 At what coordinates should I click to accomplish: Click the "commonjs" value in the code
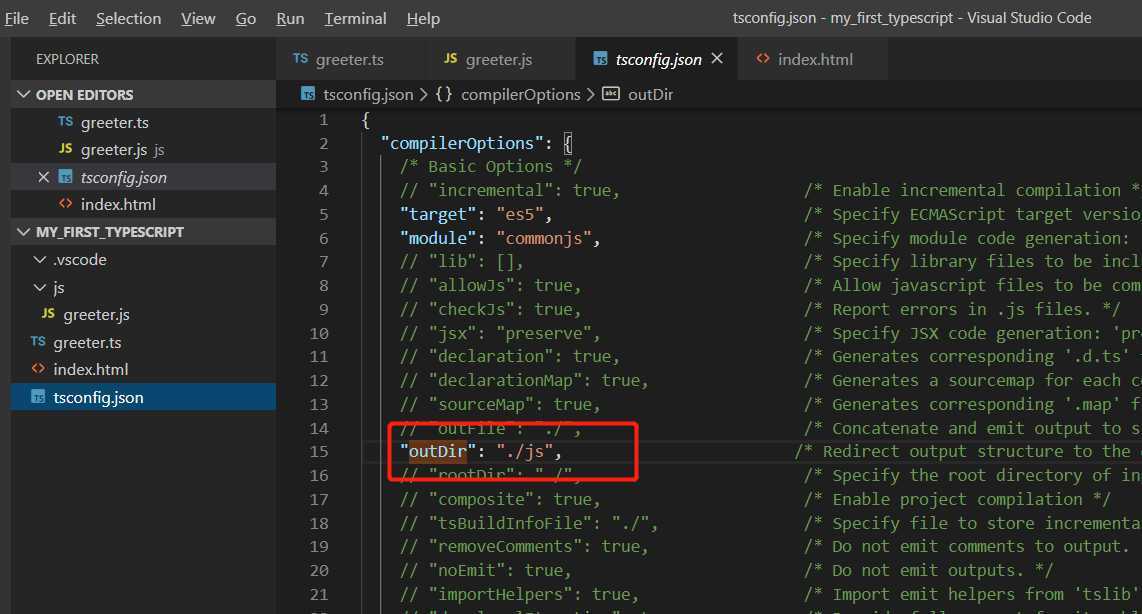pyautogui.click(x=543, y=238)
